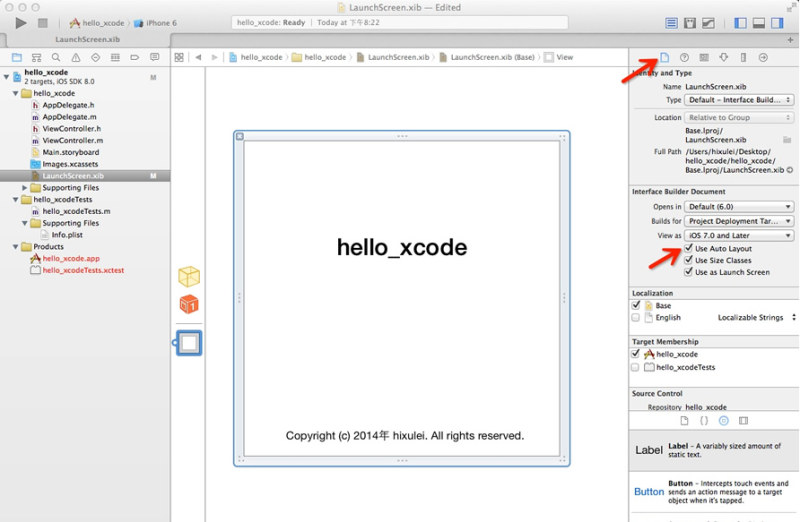Open the Issue navigator
800x522 pixels.
[76, 57]
